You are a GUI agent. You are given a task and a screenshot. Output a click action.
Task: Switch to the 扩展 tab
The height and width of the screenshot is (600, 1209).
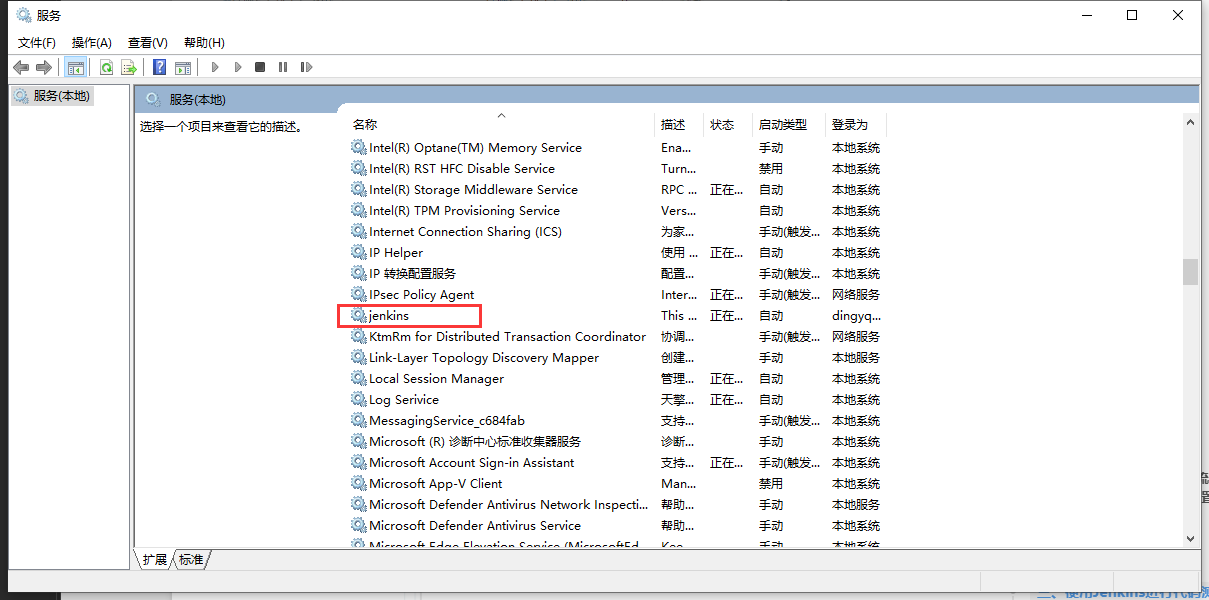point(153,560)
